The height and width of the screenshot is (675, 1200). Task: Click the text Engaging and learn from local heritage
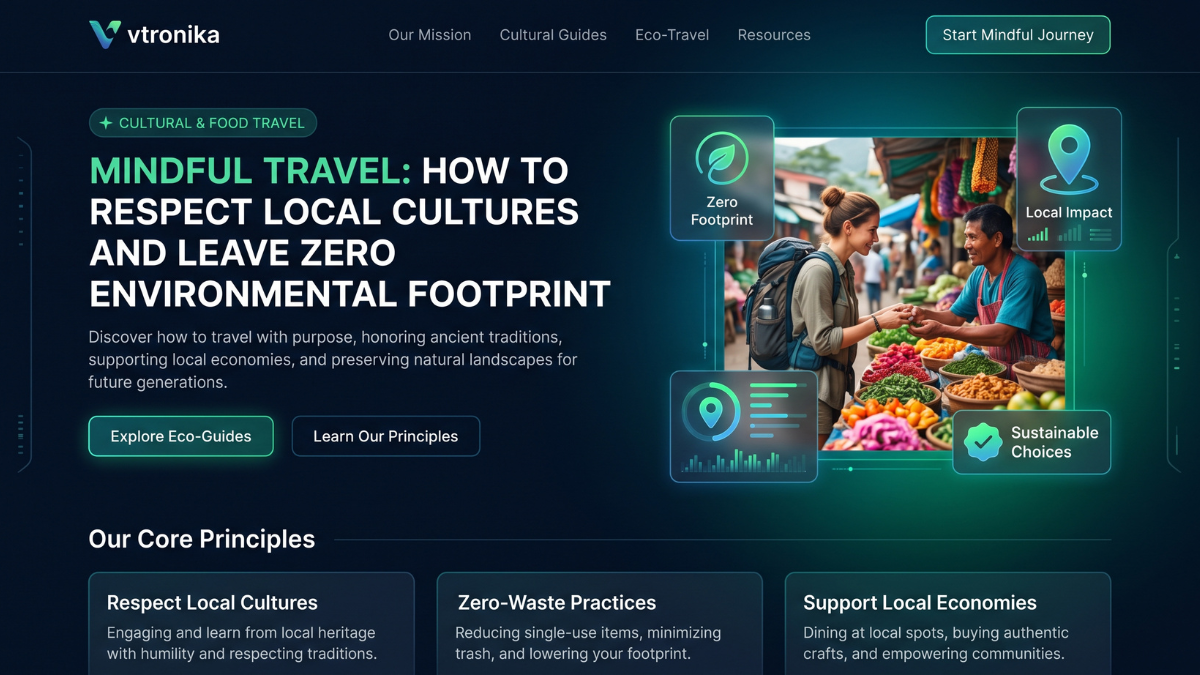pyautogui.click(x=242, y=644)
